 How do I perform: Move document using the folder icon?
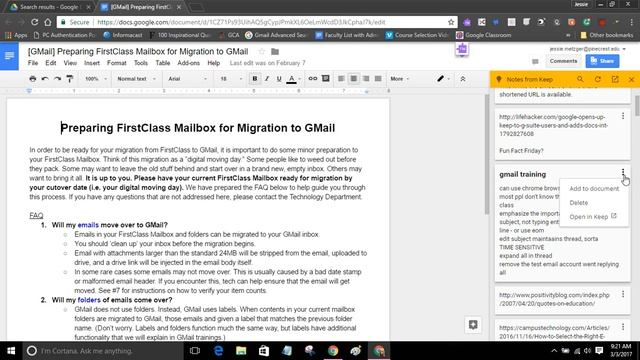coord(275,51)
